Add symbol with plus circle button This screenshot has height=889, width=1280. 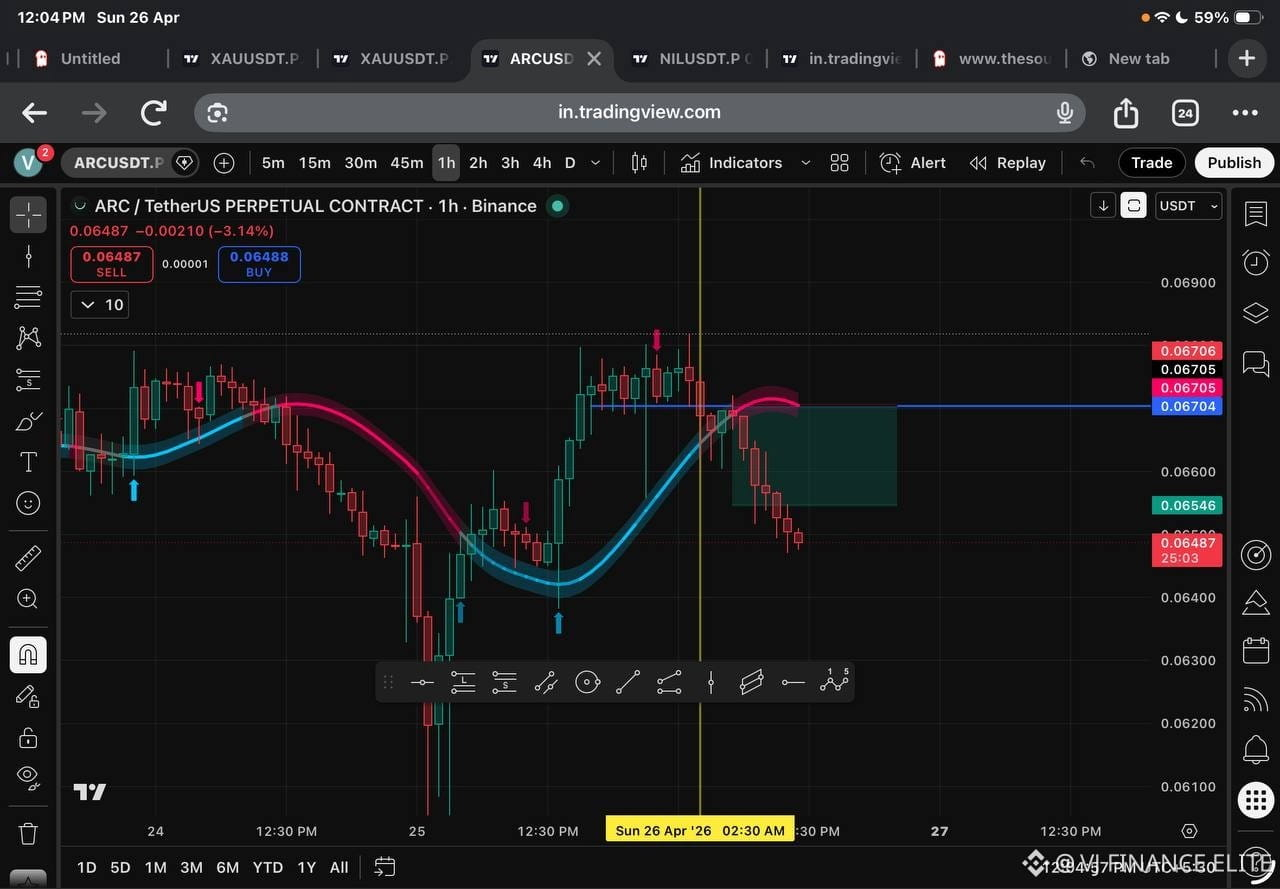coord(224,163)
